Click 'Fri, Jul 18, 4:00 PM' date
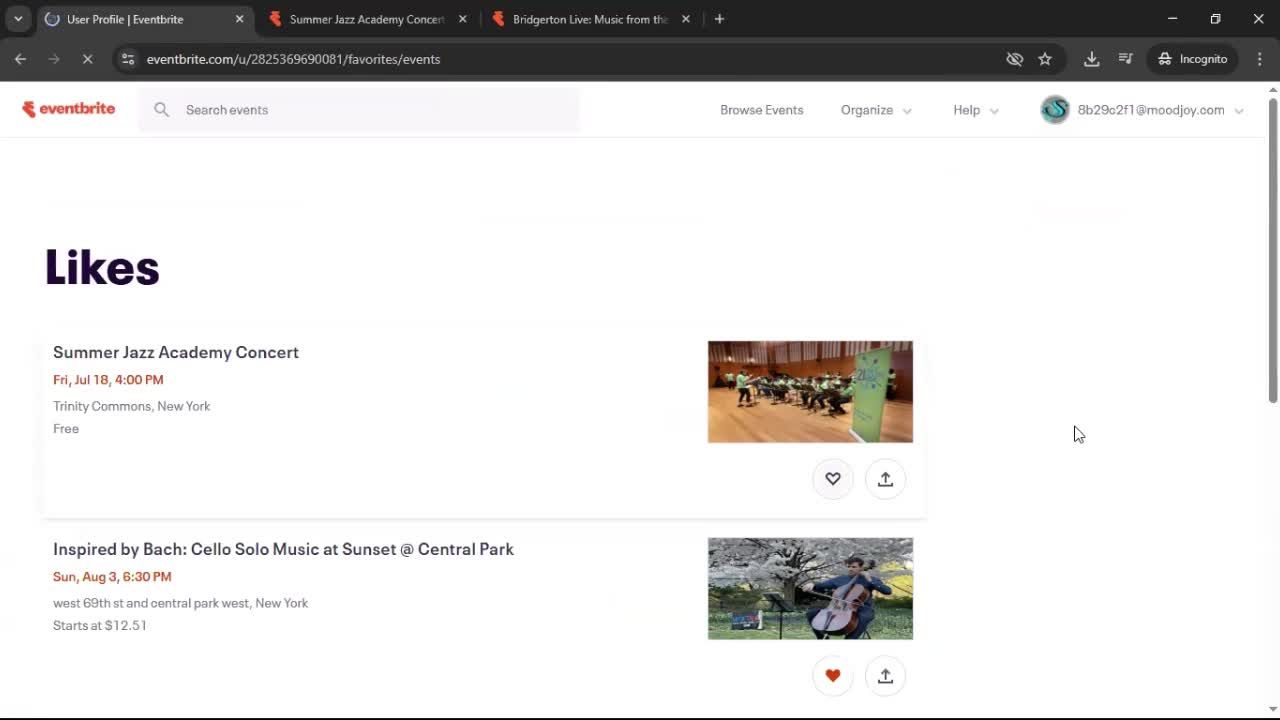Viewport: 1280px width, 720px height. (108, 379)
